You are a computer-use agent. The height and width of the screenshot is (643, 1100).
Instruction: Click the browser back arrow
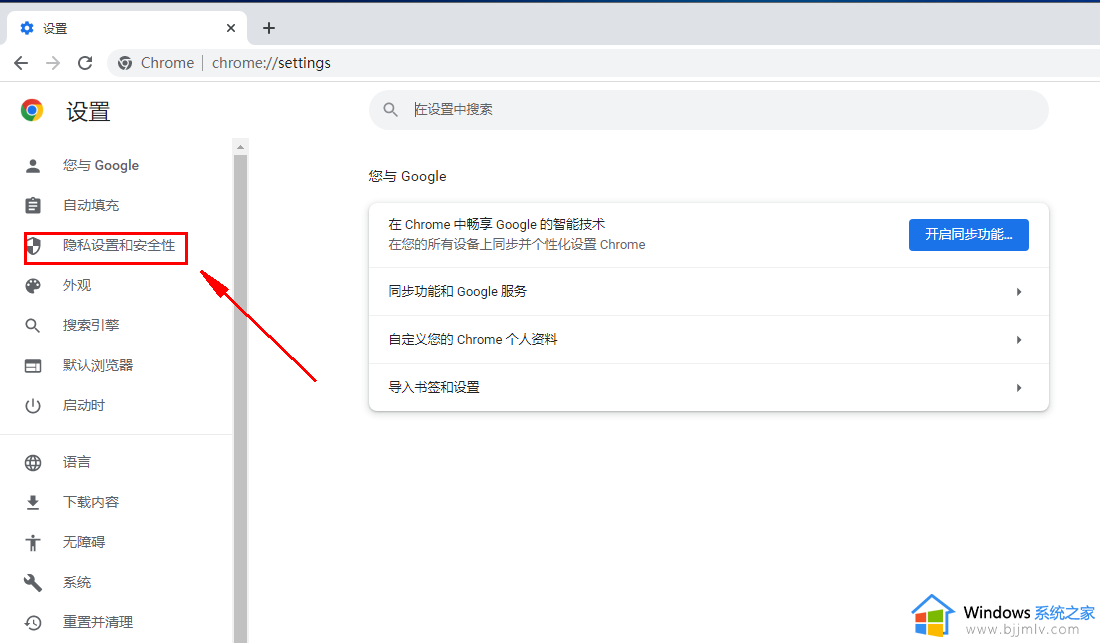pyautogui.click(x=21, y=63)
